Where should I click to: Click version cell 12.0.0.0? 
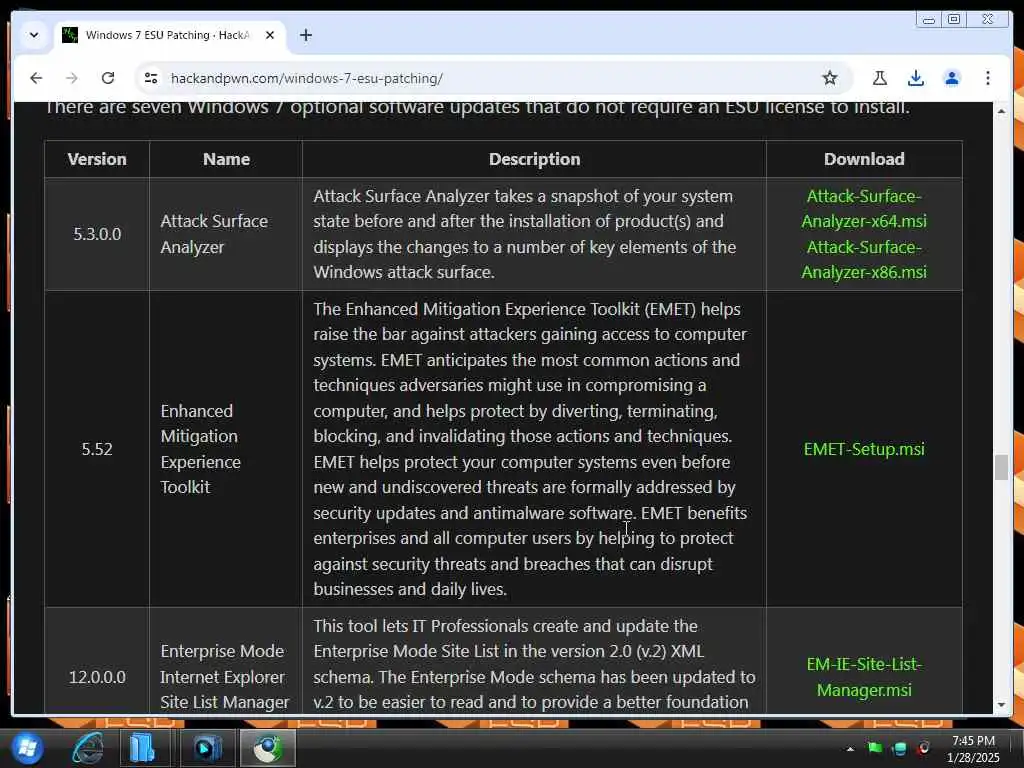pyautogui.click(x=97, y=677)
